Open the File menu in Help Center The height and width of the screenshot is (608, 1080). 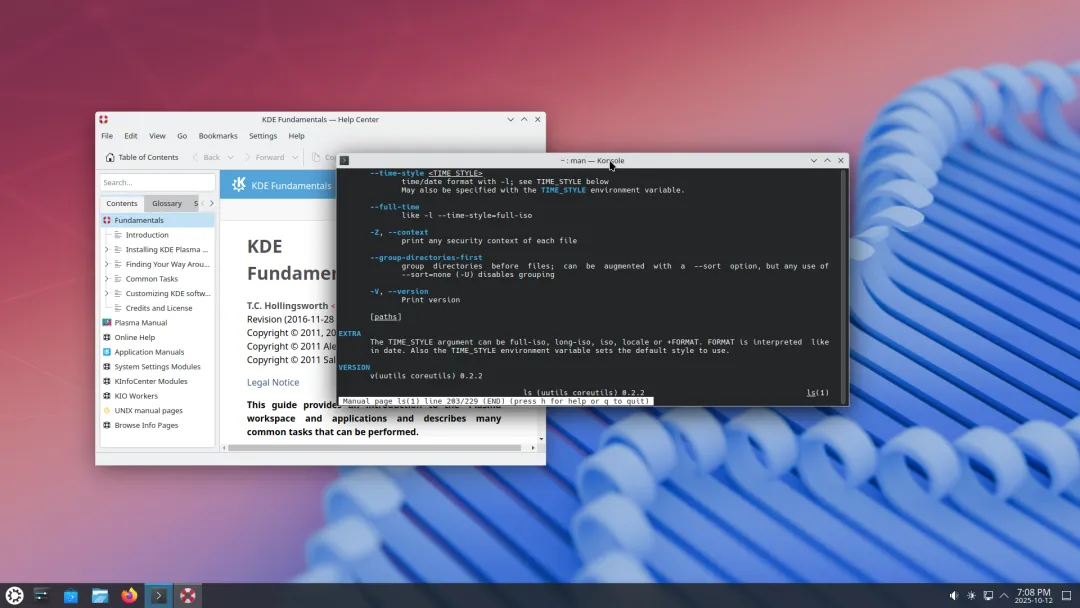107,136
